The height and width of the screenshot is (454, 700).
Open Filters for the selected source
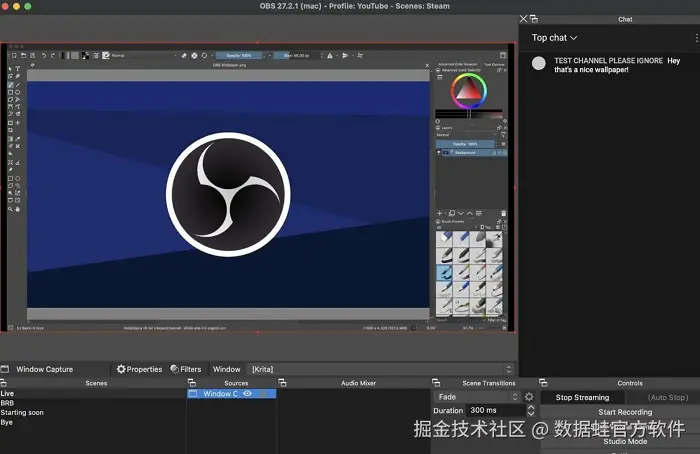point(186,369)
